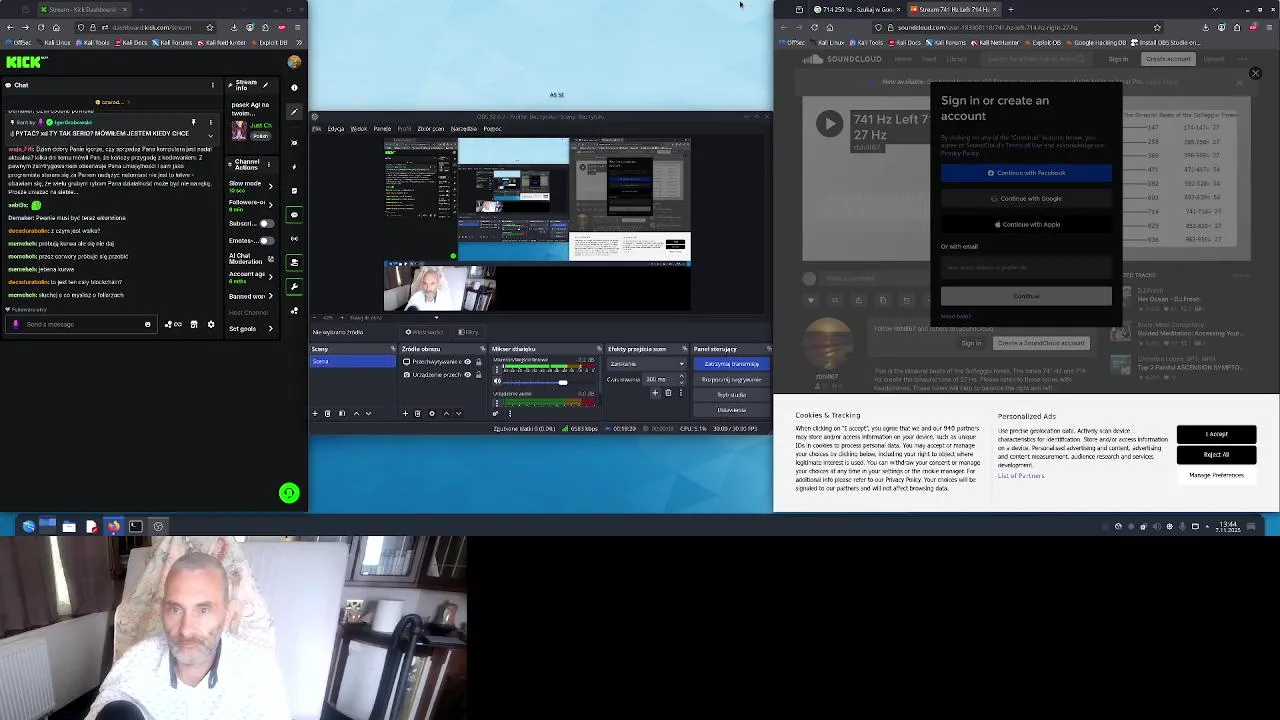The width and height of the screenshot is (1280, 720).
Task: Open AI Chat Moderation external link icon
Action: (270, 259)
